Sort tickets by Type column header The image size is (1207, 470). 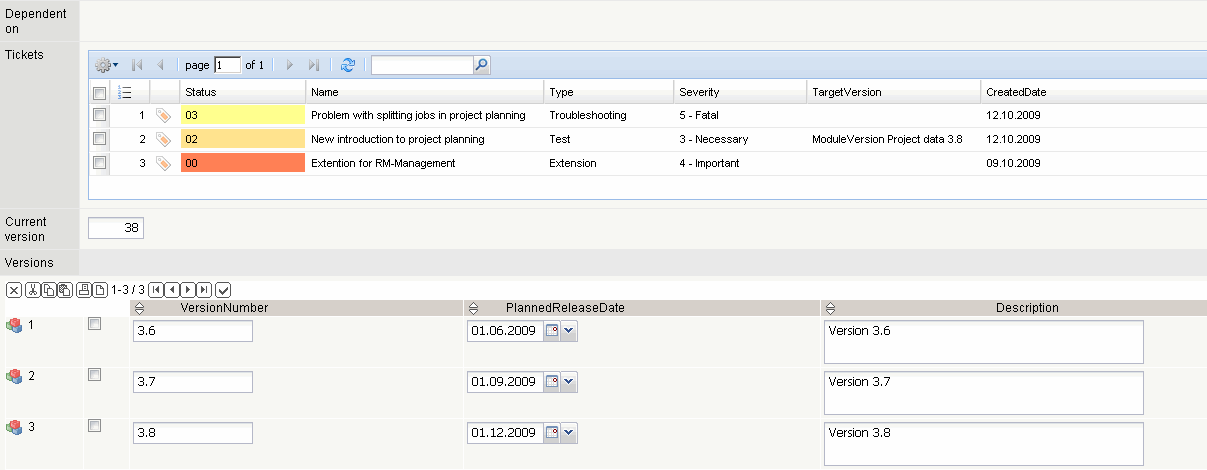click(x=609, y=92)
